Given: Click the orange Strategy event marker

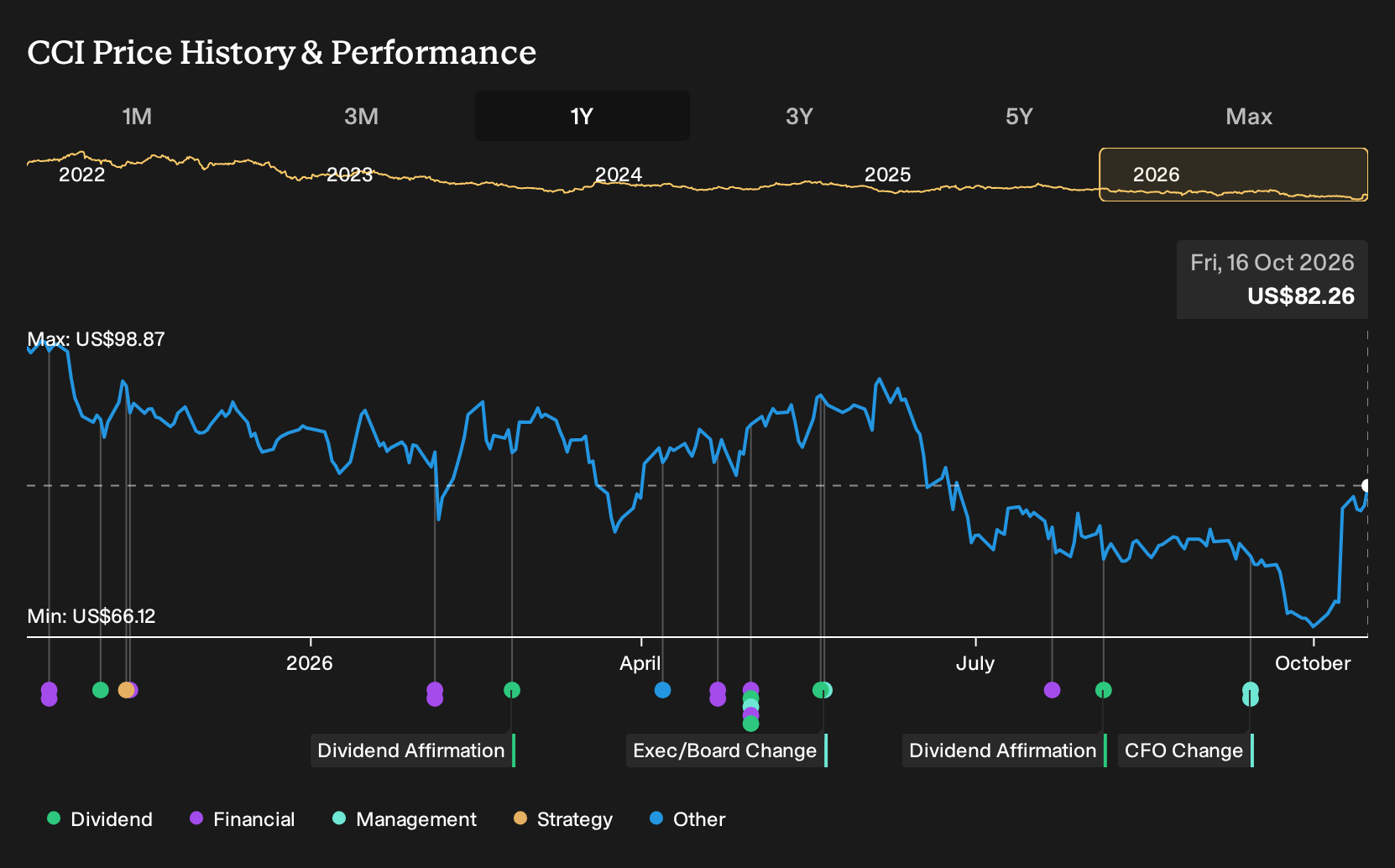Looking at the screenshot, I should [126, 690].
